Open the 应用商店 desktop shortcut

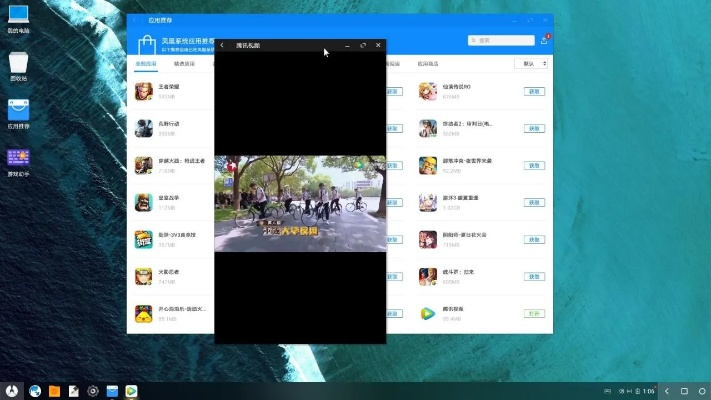tap(18, 110)
